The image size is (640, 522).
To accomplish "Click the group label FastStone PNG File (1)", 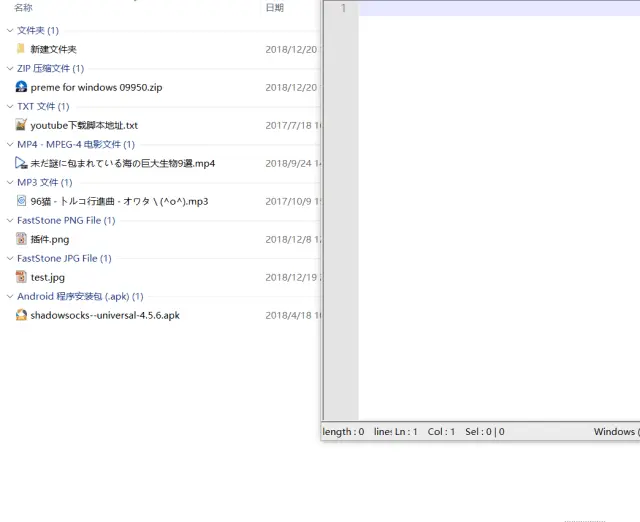I will [66, 220].
